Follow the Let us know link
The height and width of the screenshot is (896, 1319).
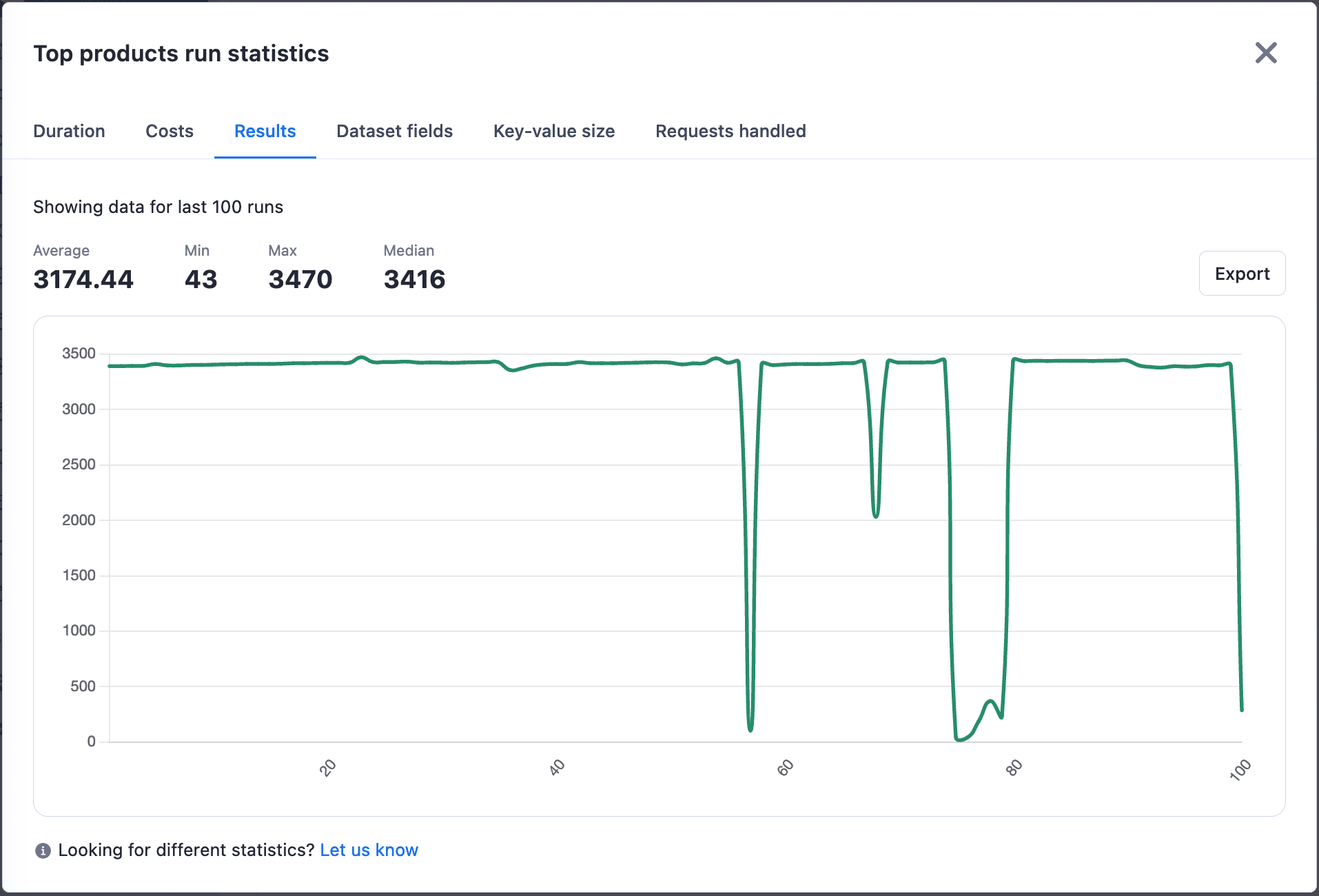(x=369, y=850)
